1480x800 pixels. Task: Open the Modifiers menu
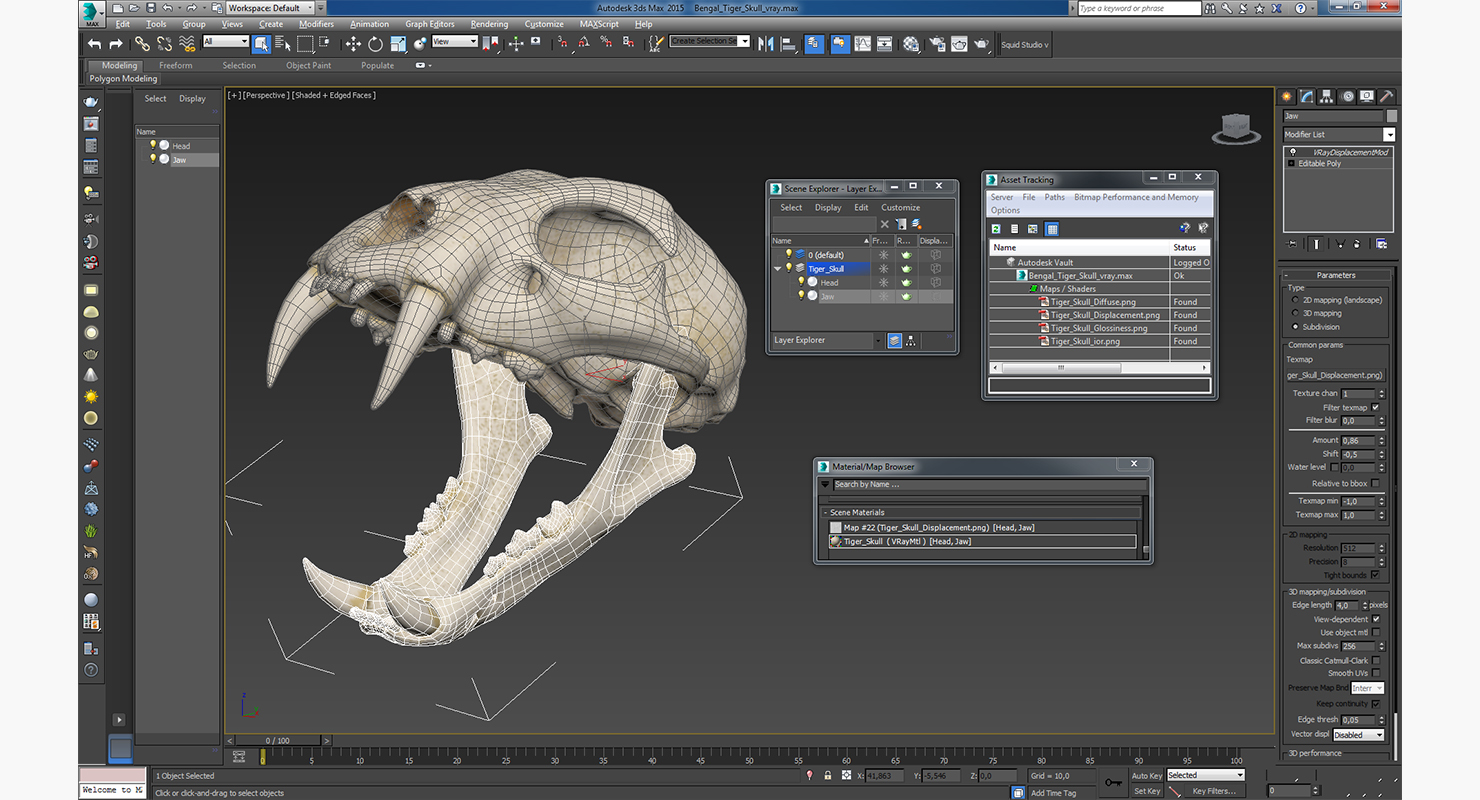316,24
